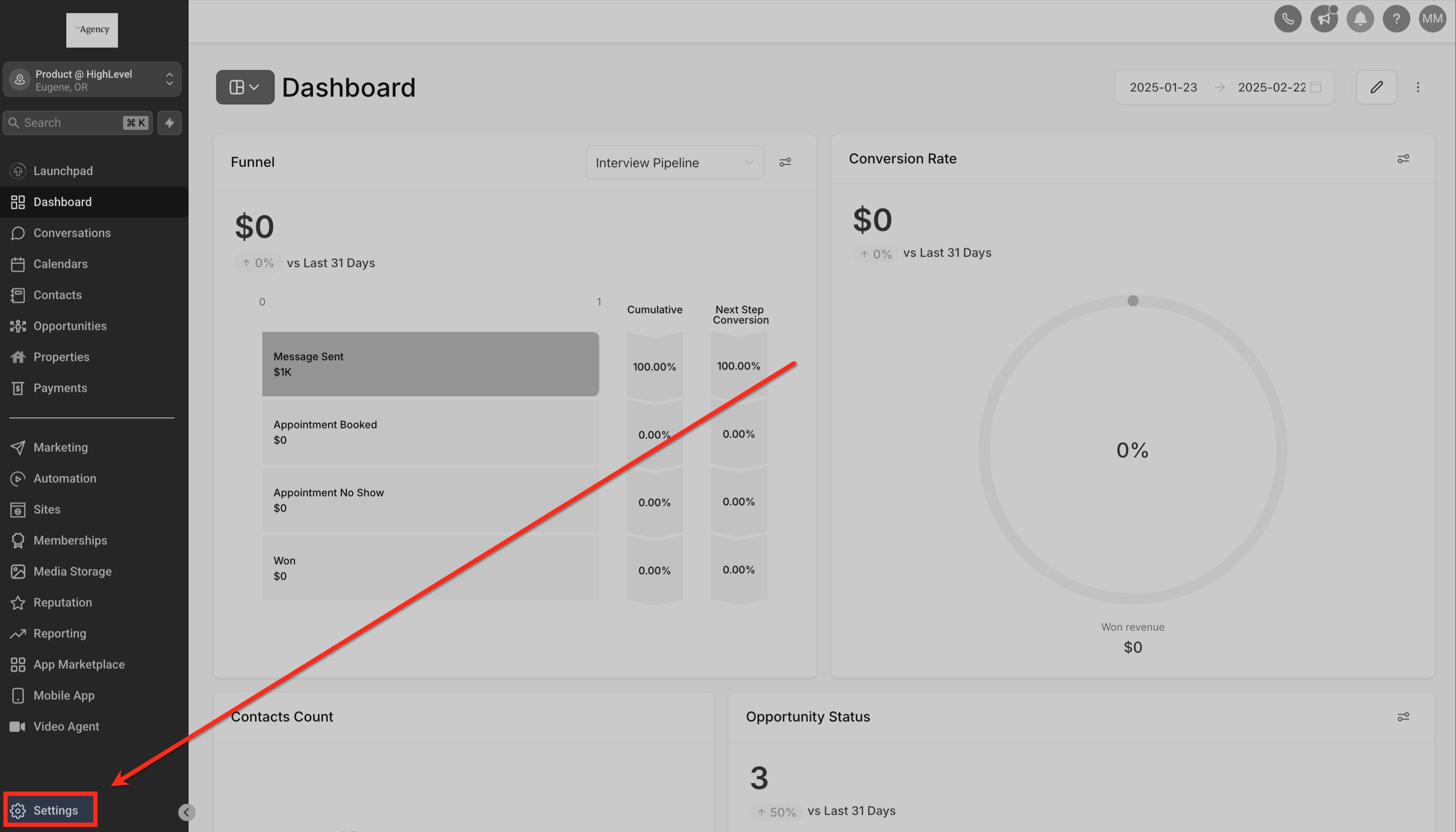Image resolution: width=1456 pixels, height=832 pixels.
Task: Click the help question mark icon
Action: [1396, 19]
